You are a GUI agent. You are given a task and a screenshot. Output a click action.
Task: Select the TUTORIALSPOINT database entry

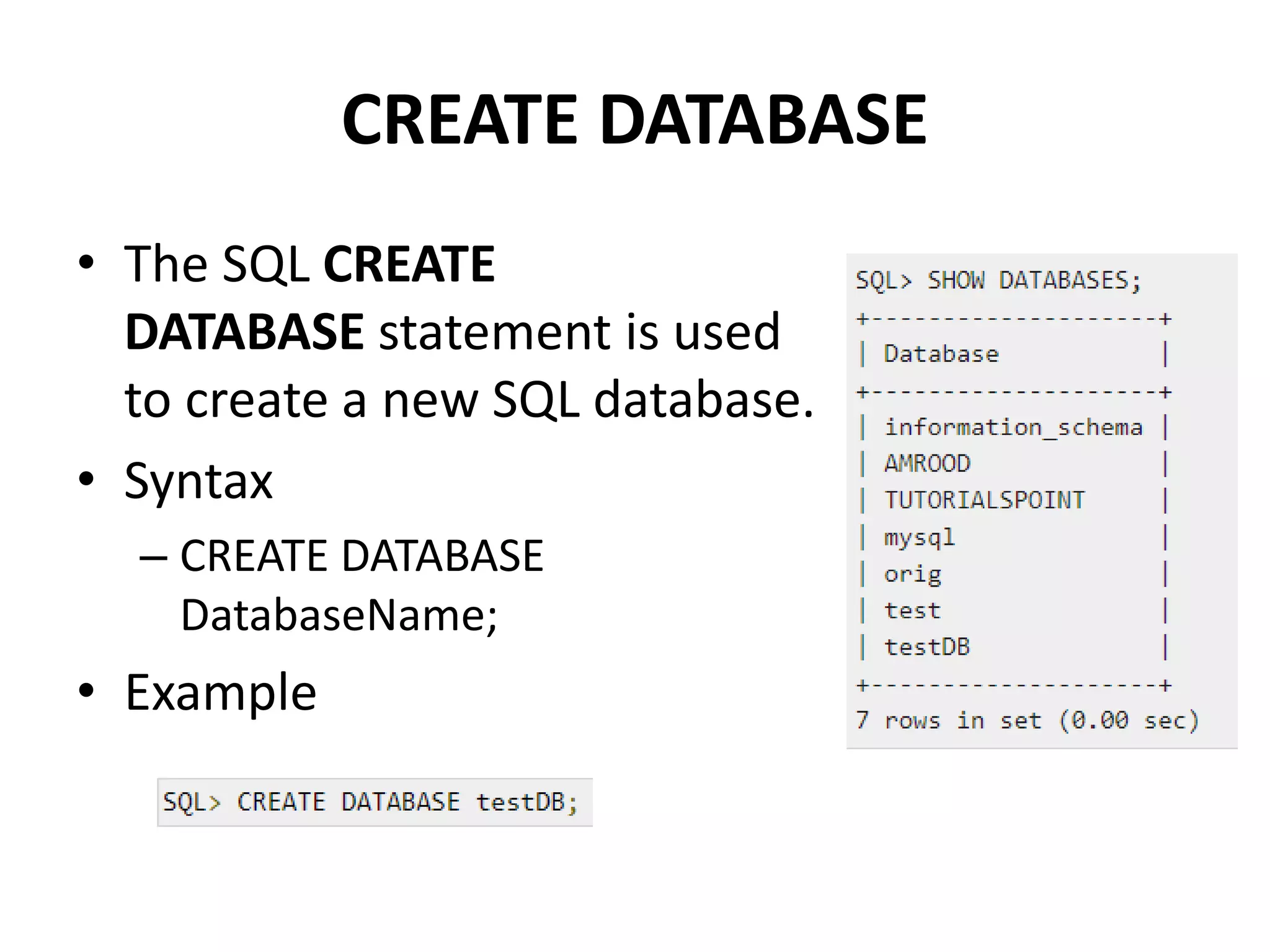coord(984,500)
